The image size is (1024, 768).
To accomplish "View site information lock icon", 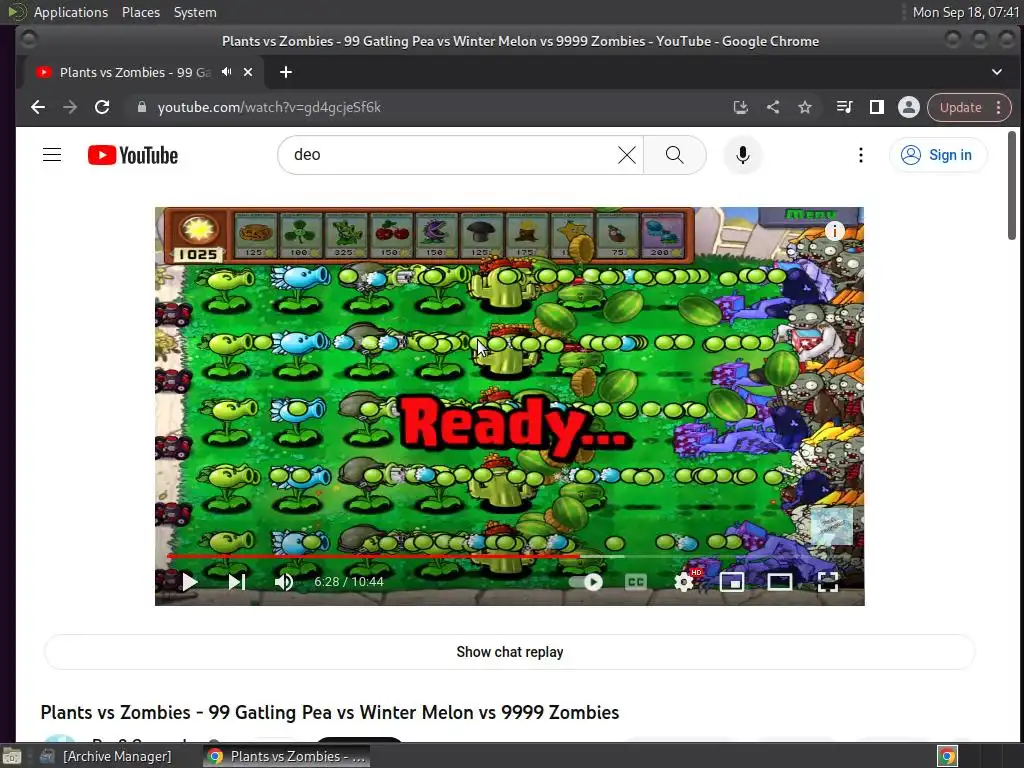I will click(x=142, y=107).
